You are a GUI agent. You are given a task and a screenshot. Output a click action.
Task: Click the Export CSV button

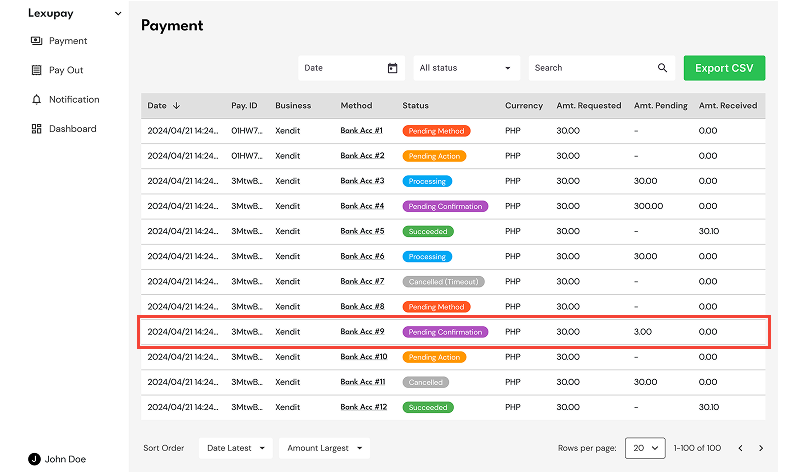(x=725, y=68)
